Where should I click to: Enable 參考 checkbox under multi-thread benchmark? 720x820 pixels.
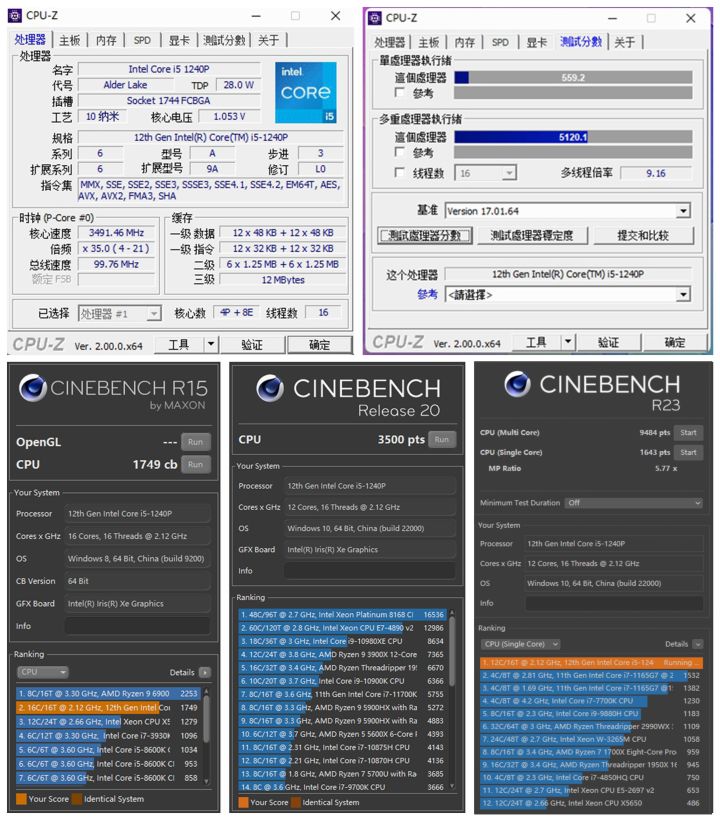click(399, 152)
